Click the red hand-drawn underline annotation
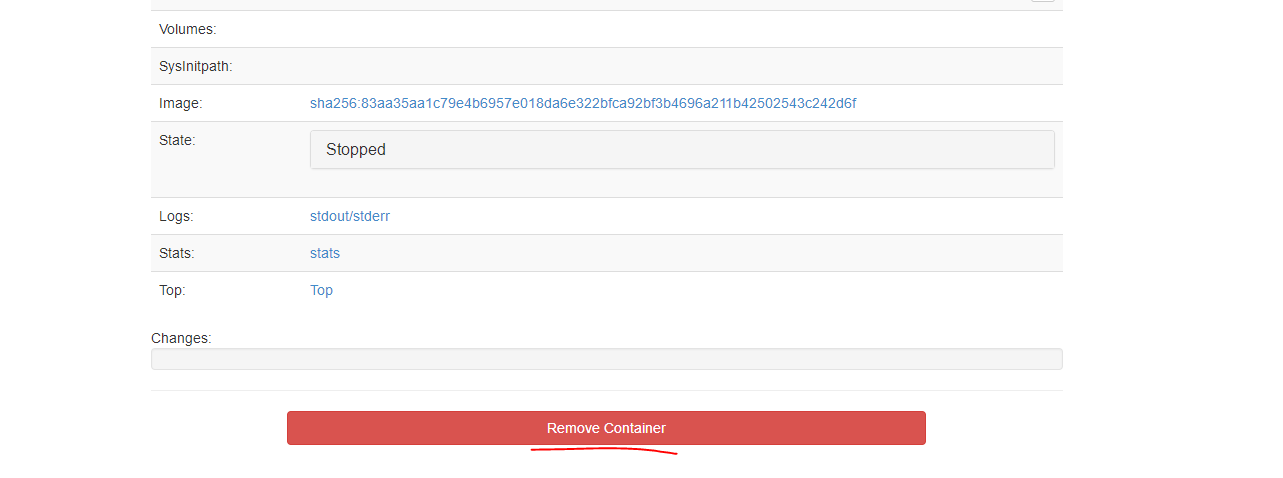This screenshot has width=1283, height=478. click(x=604, y=451)
